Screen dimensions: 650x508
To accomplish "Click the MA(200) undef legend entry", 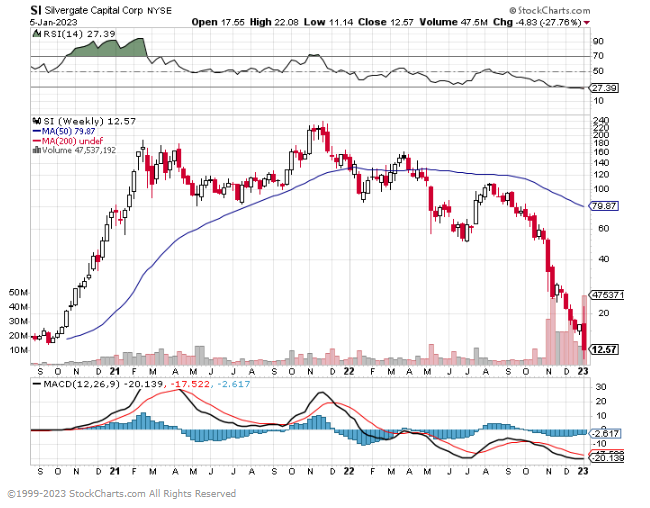I will (x=72, y=141).
